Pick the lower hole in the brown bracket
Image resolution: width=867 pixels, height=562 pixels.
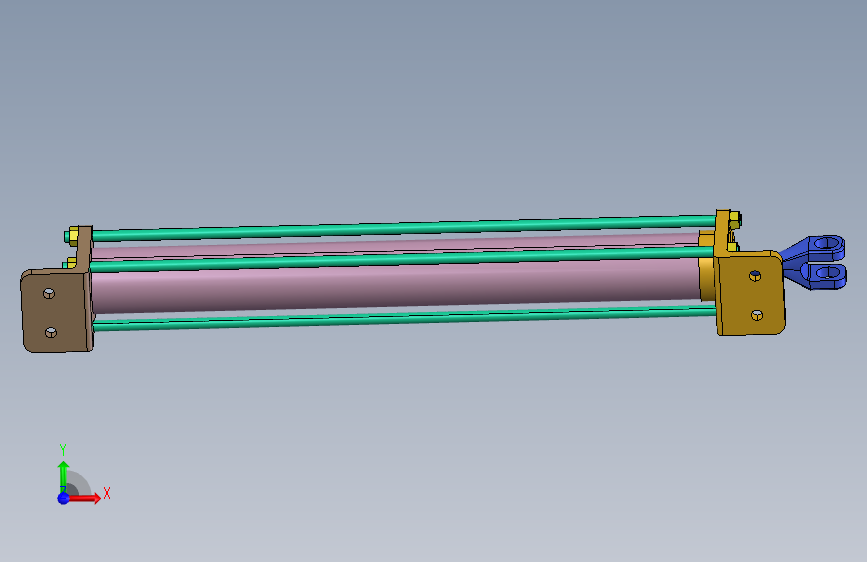click(x=51, y=332)
